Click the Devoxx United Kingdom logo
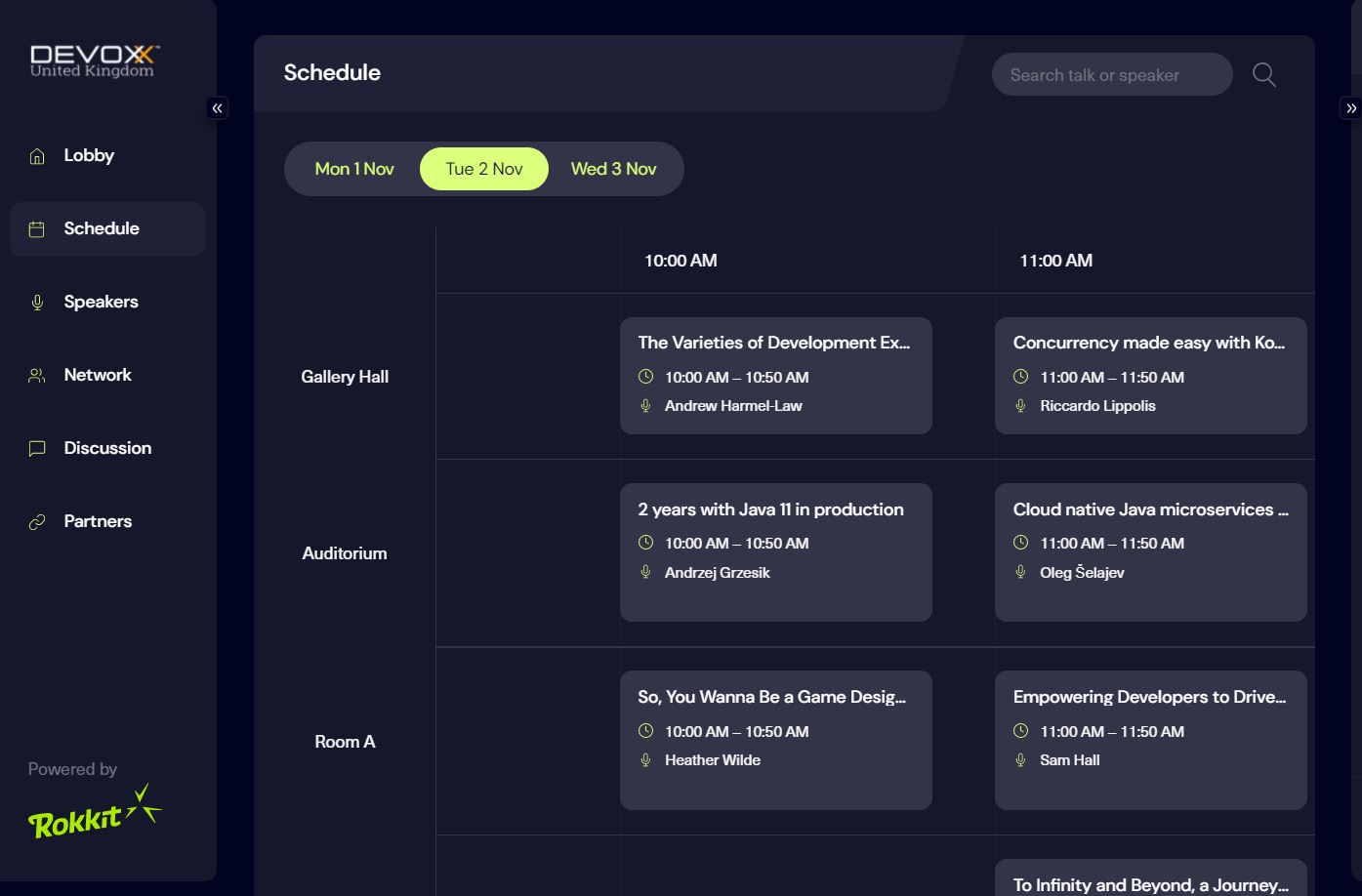Screen dimensions: 1362x896 [95, 61]
